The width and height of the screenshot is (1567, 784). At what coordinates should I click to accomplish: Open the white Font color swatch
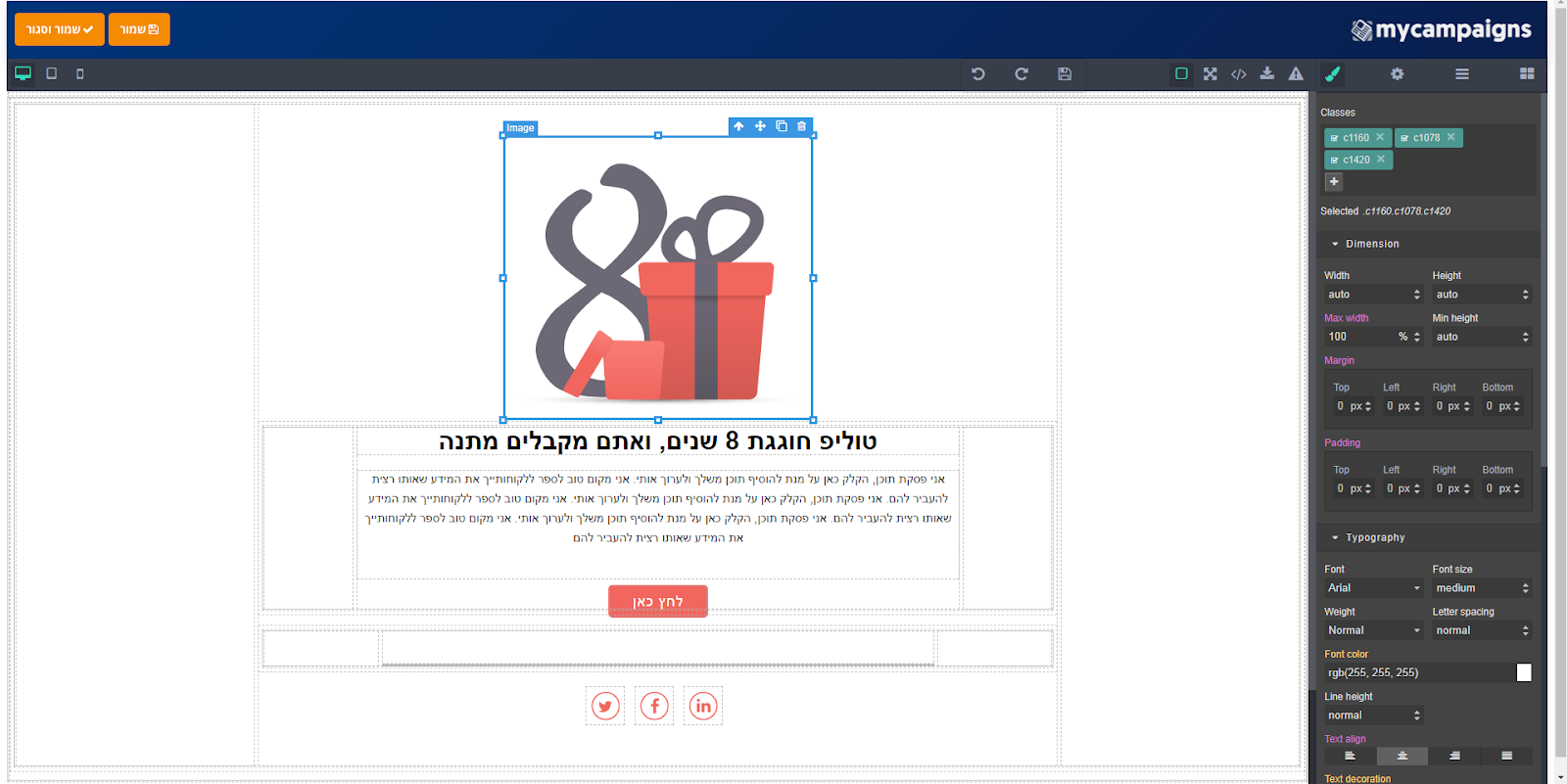(1524, 672)
